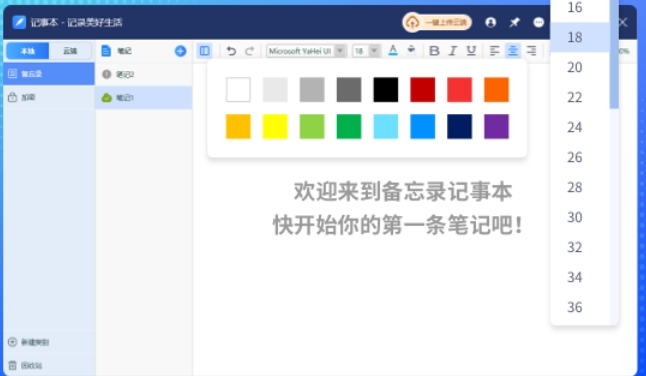Select the 备忘录 memo category
The width and height of the screenshot is (646, 376).
[49, 74]
